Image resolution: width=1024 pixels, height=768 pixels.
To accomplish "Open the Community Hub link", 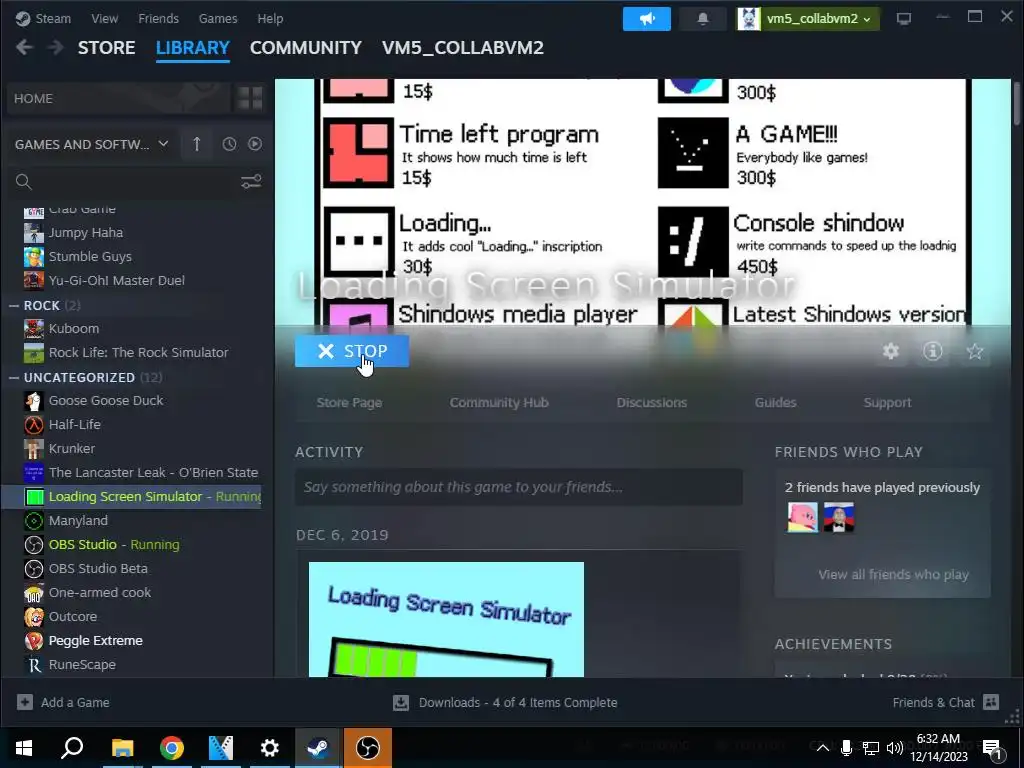I will [x=499, y=403].
